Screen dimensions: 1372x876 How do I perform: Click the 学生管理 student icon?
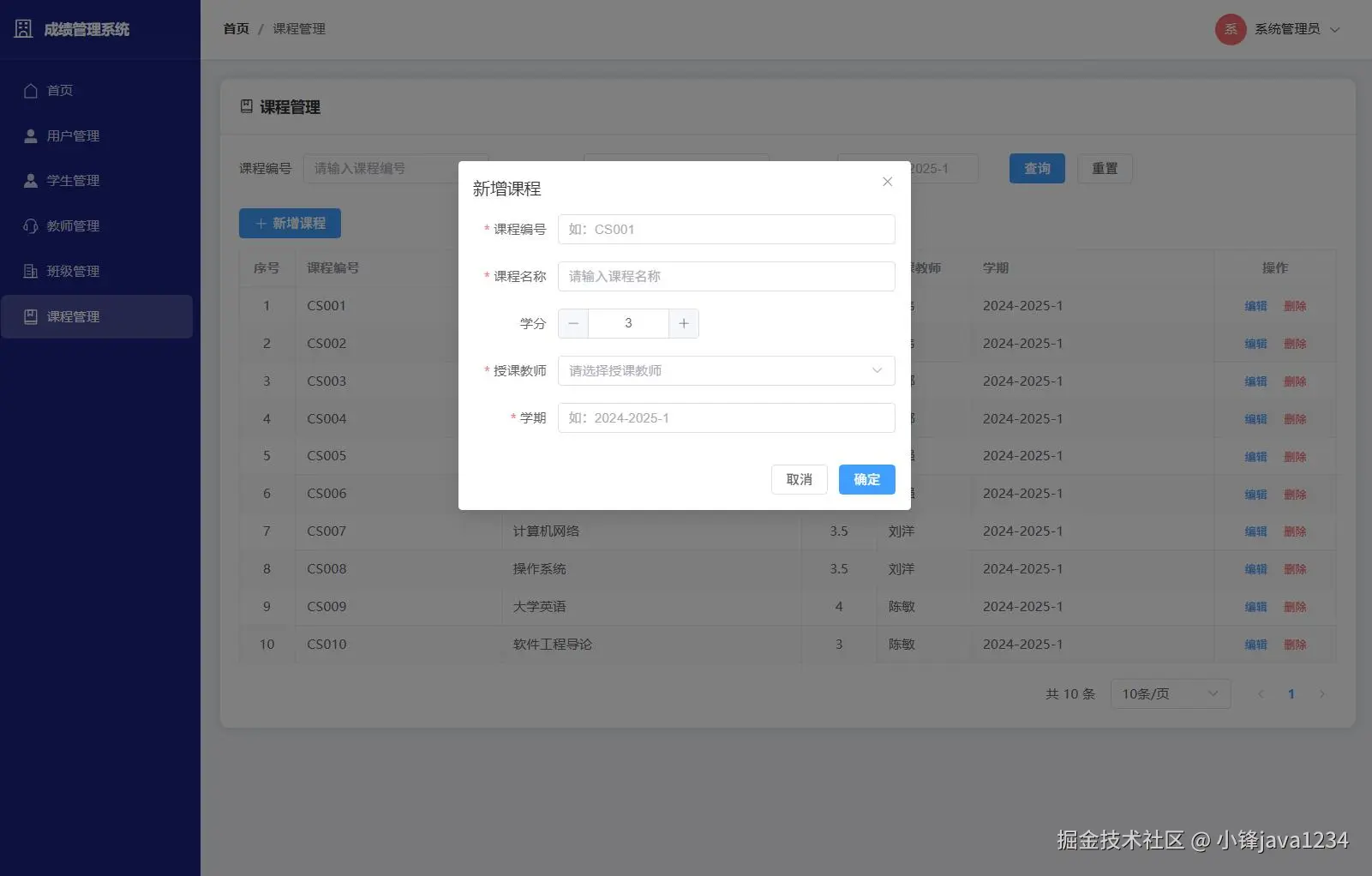pos(32,180)
